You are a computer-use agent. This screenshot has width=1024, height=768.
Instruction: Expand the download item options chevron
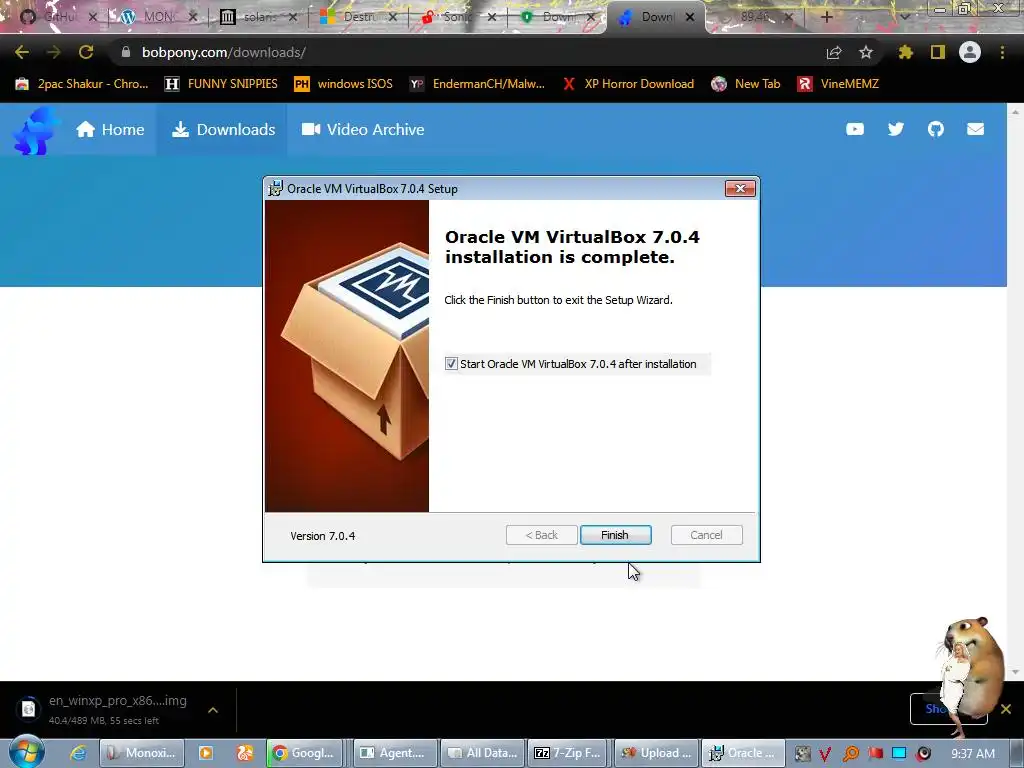click(213, 709)
